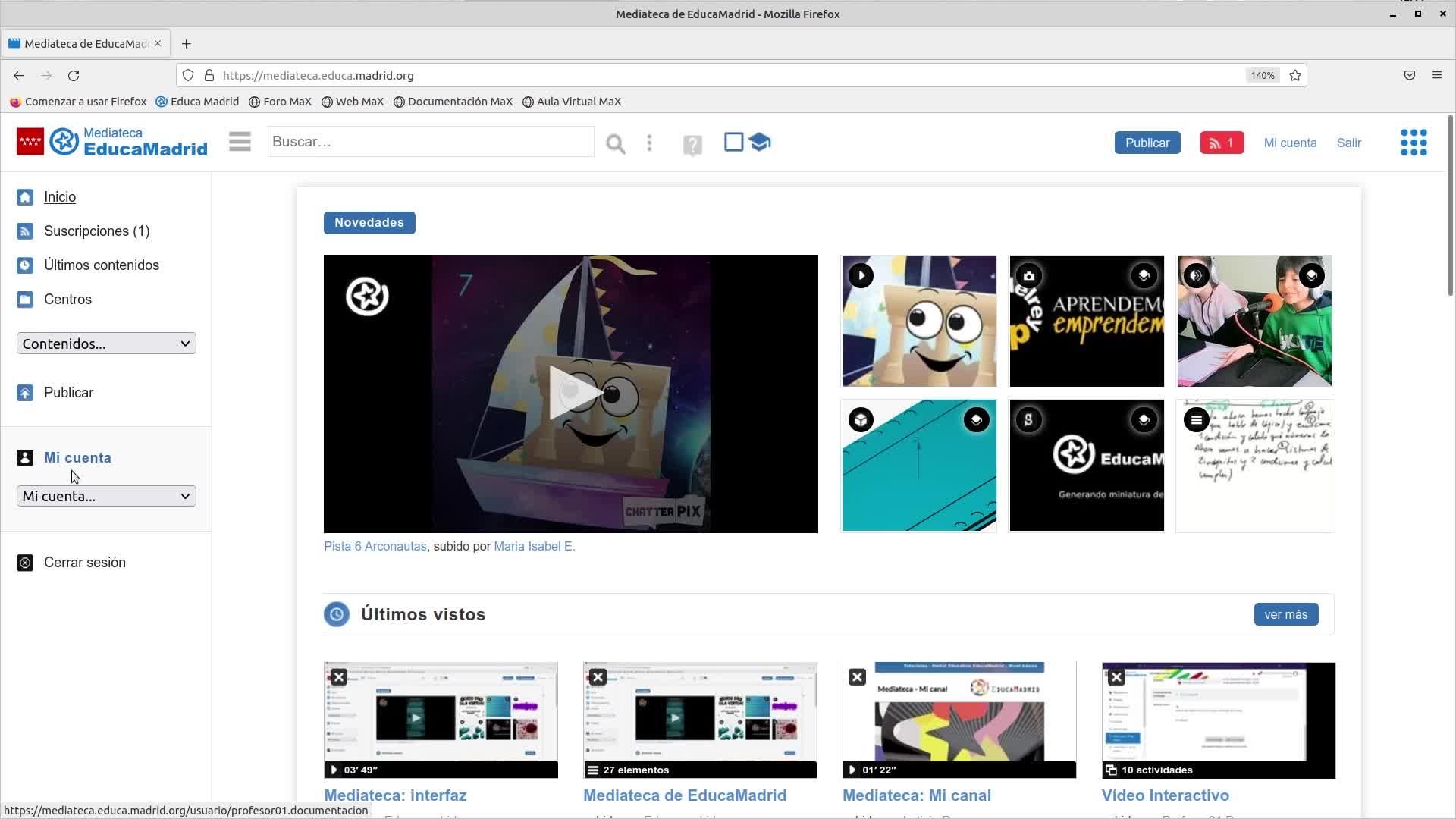
Task: Play the Pista 6 Arconautas featured video
Action: [x=570, y=393]
